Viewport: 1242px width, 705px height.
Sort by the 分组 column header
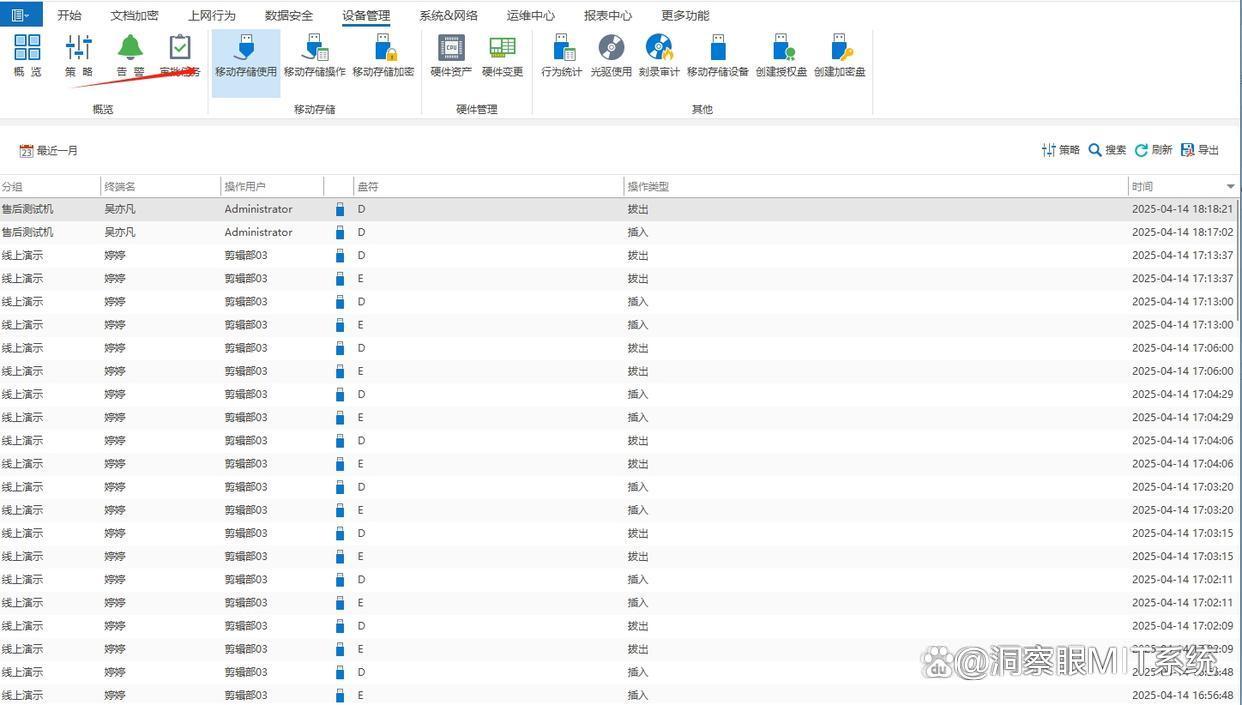(x=50, y=187)
